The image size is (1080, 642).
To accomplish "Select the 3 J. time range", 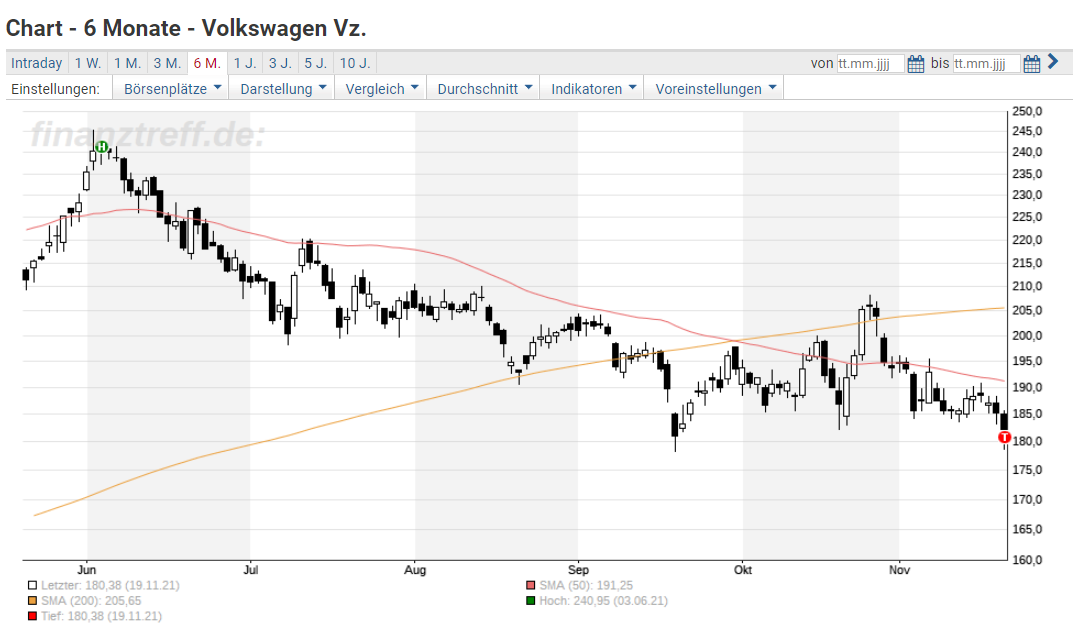I will coord(280,63).
